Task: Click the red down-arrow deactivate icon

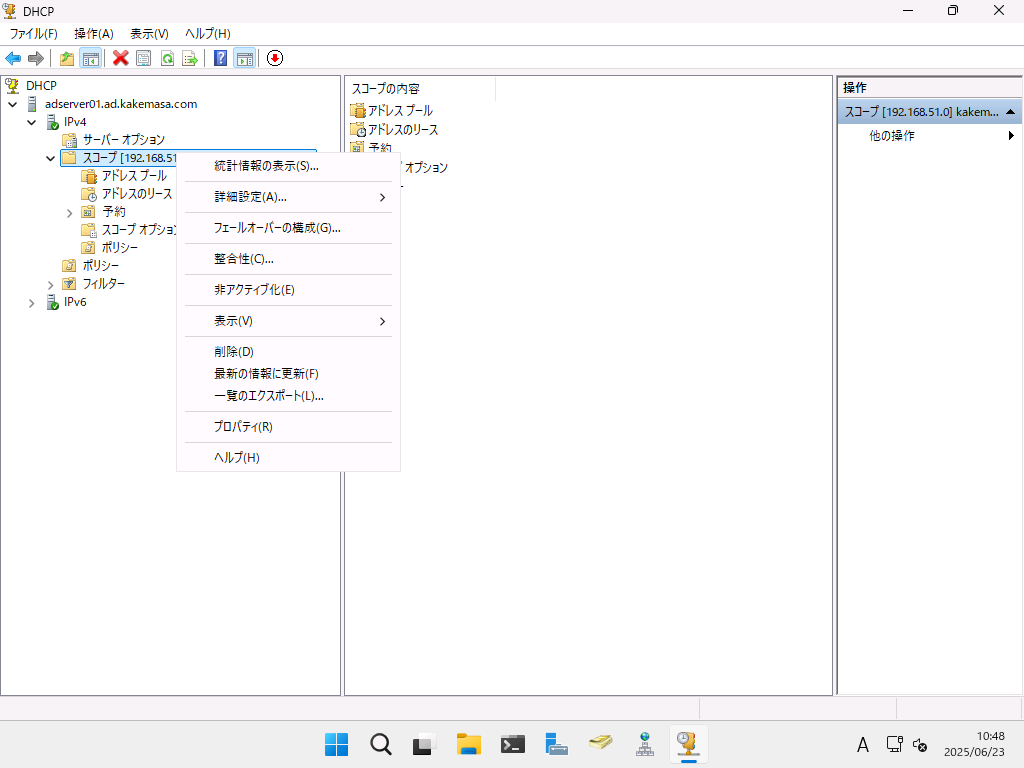Action: click(x=275, y=58)
